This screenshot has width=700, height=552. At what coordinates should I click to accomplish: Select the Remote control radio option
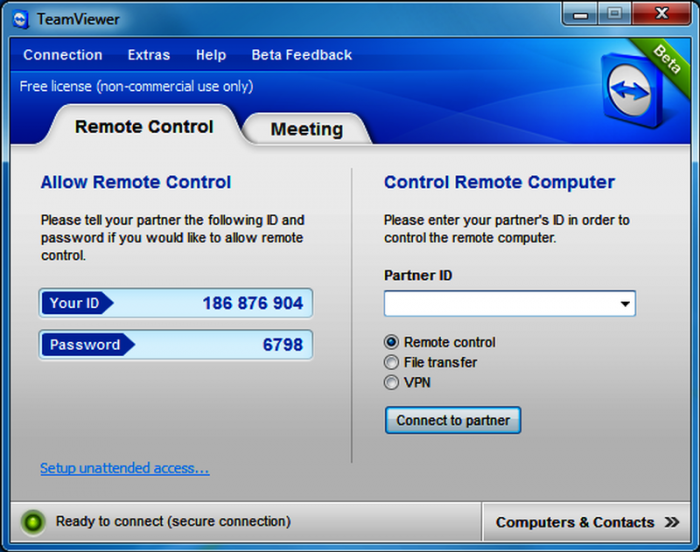(392, 342)
